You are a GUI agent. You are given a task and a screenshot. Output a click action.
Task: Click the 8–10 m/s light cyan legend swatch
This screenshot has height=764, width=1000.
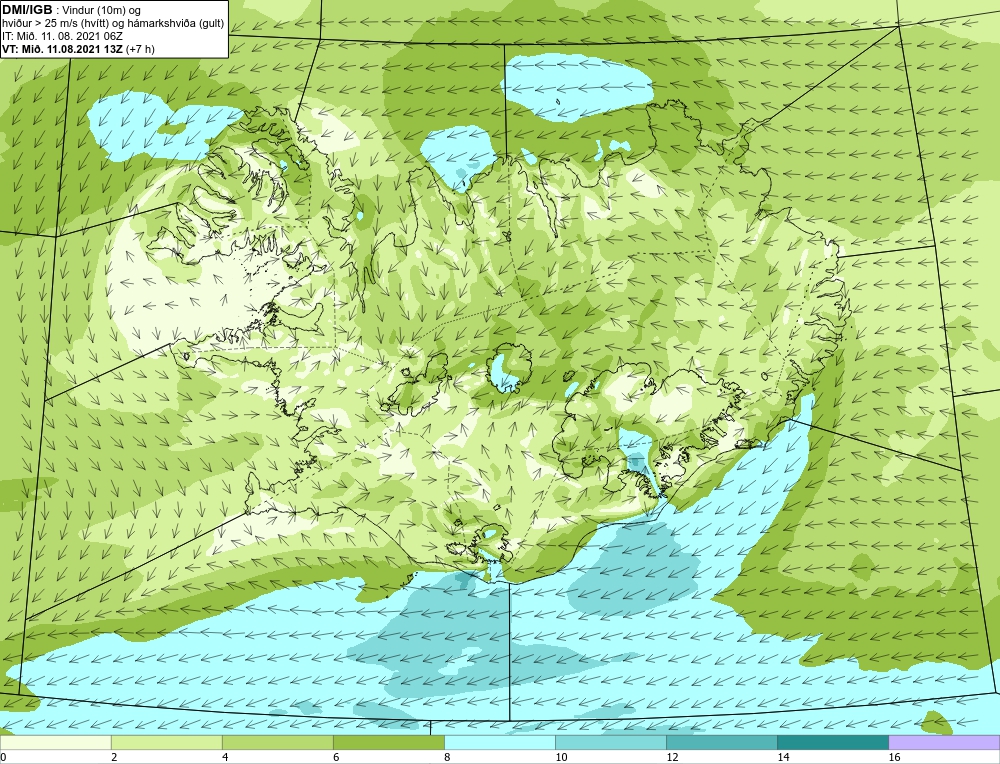tap(499, 742)
